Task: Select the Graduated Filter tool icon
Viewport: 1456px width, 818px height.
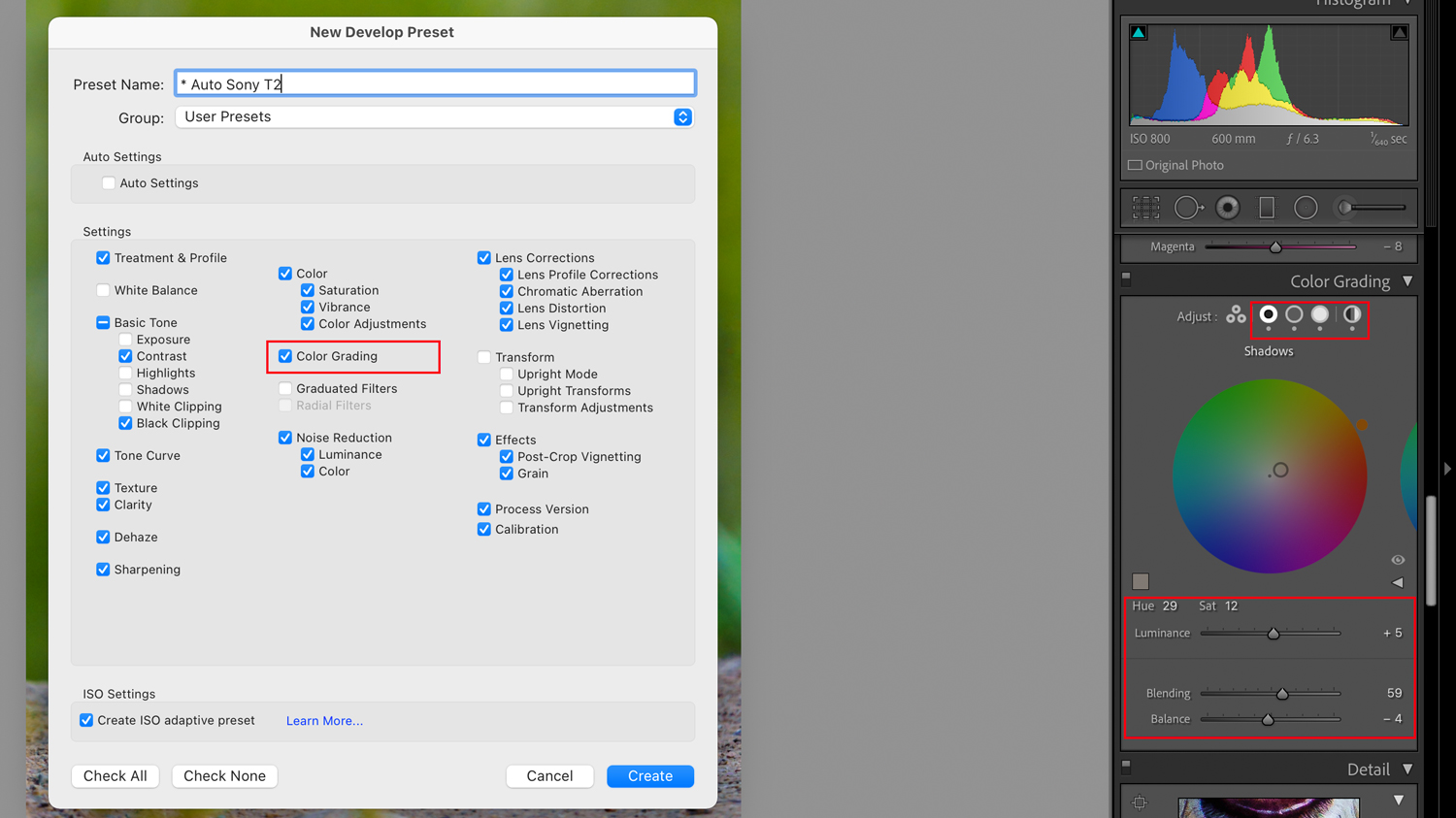Action: (1267, 208)
